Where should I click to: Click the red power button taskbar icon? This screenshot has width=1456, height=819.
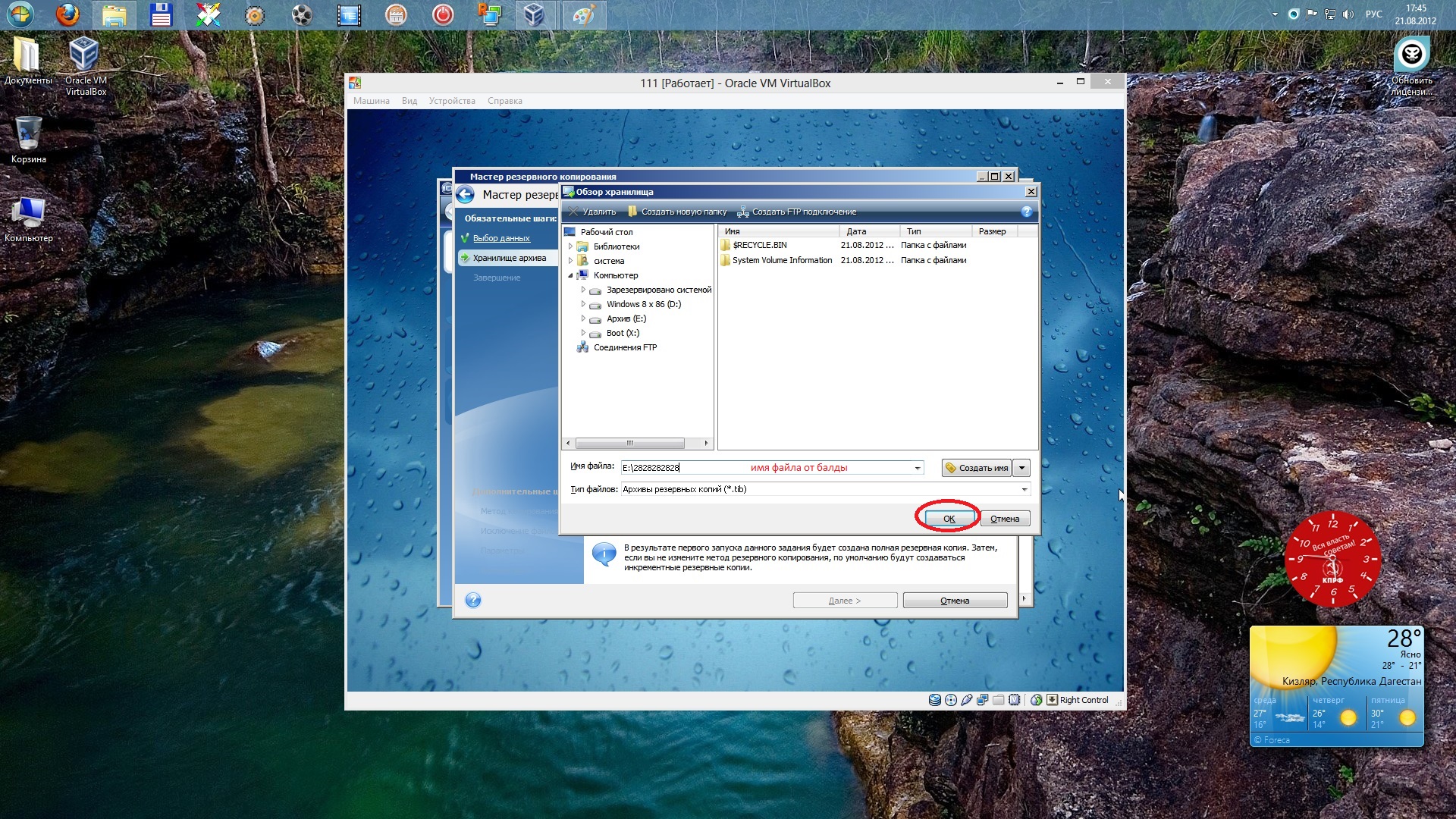[443, 14]
